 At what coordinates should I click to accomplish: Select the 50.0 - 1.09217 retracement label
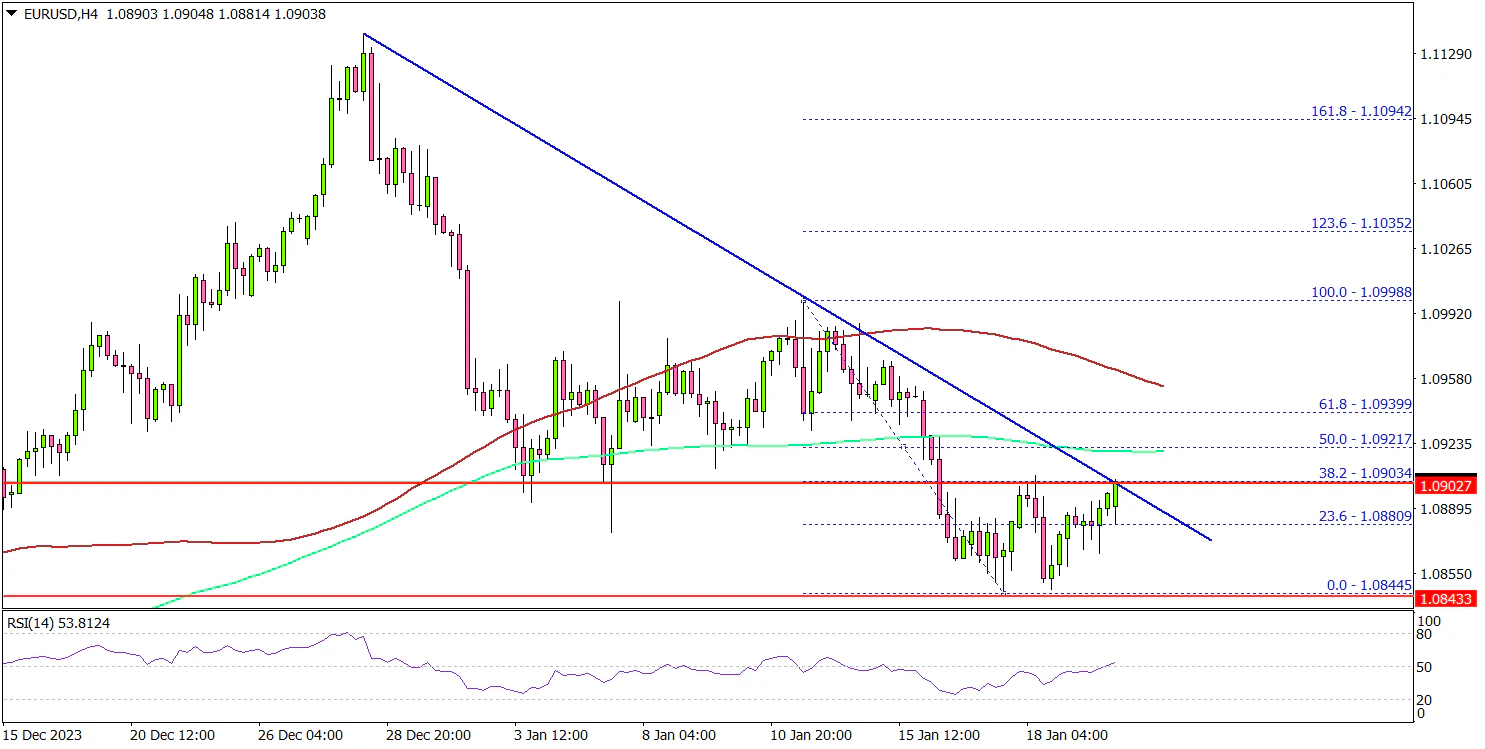tap(1364, 439)
